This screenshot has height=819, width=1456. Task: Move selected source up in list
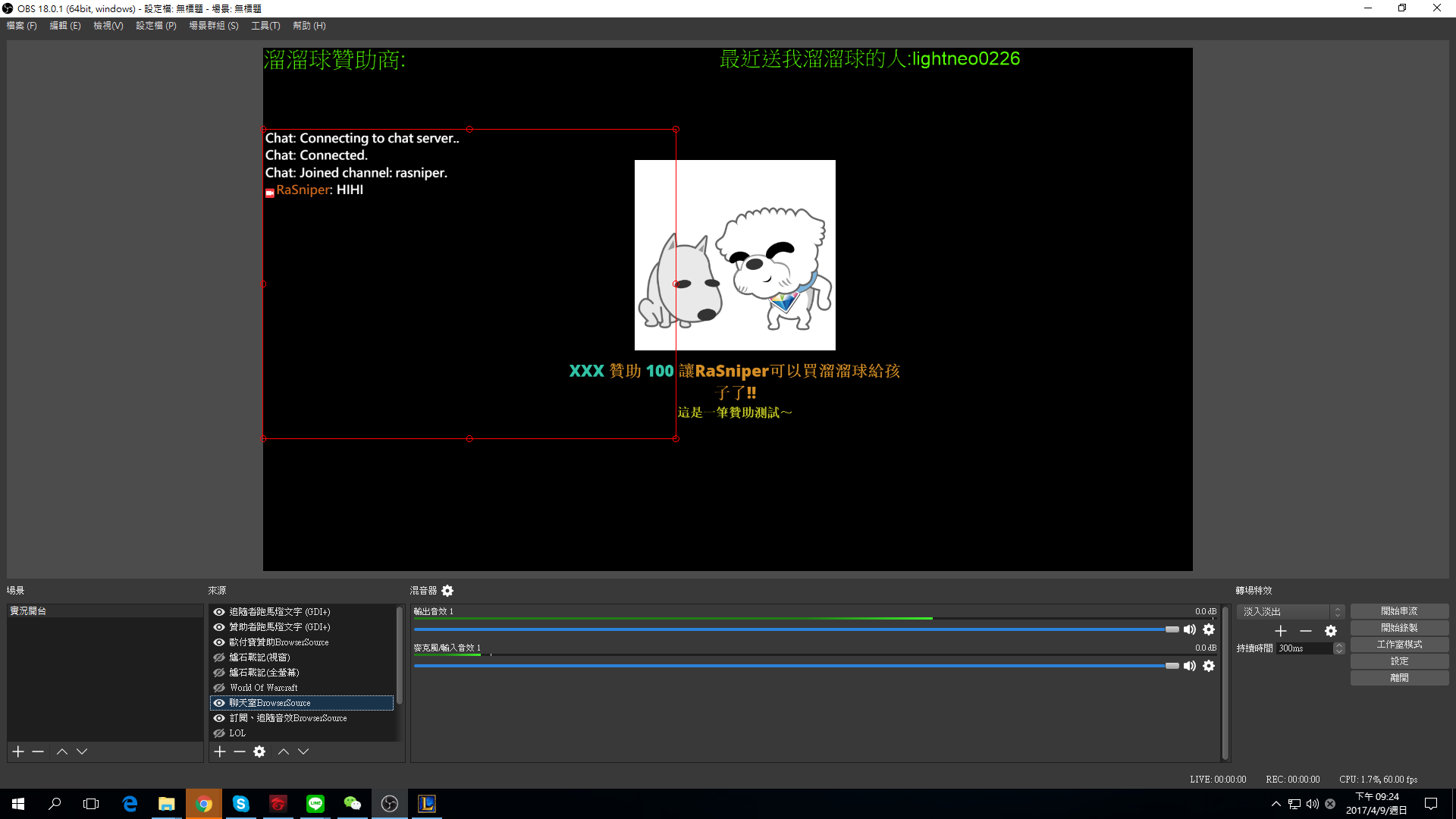tap(284, 752)
